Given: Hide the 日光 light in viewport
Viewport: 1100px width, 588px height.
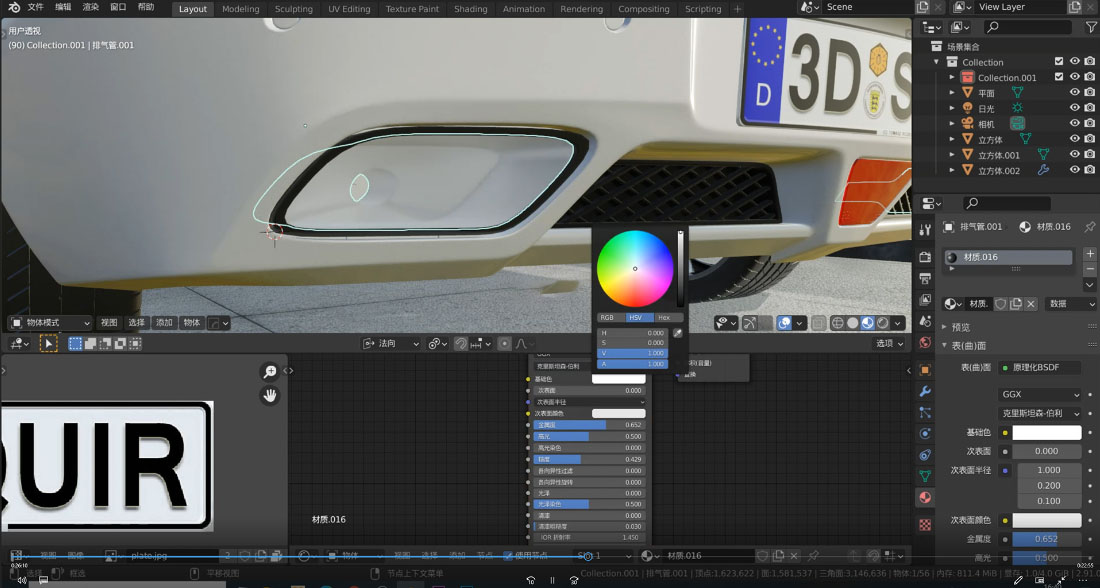Looking at the screenshot, I should (1074, 107).
